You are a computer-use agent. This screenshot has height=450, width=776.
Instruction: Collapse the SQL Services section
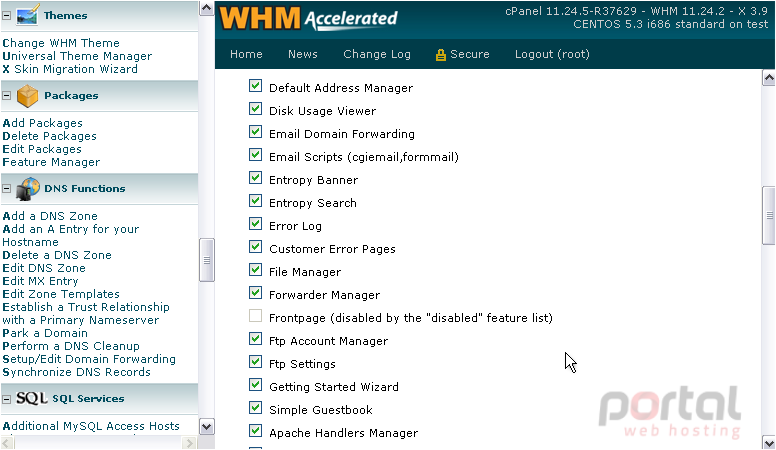tap(6, 399)
